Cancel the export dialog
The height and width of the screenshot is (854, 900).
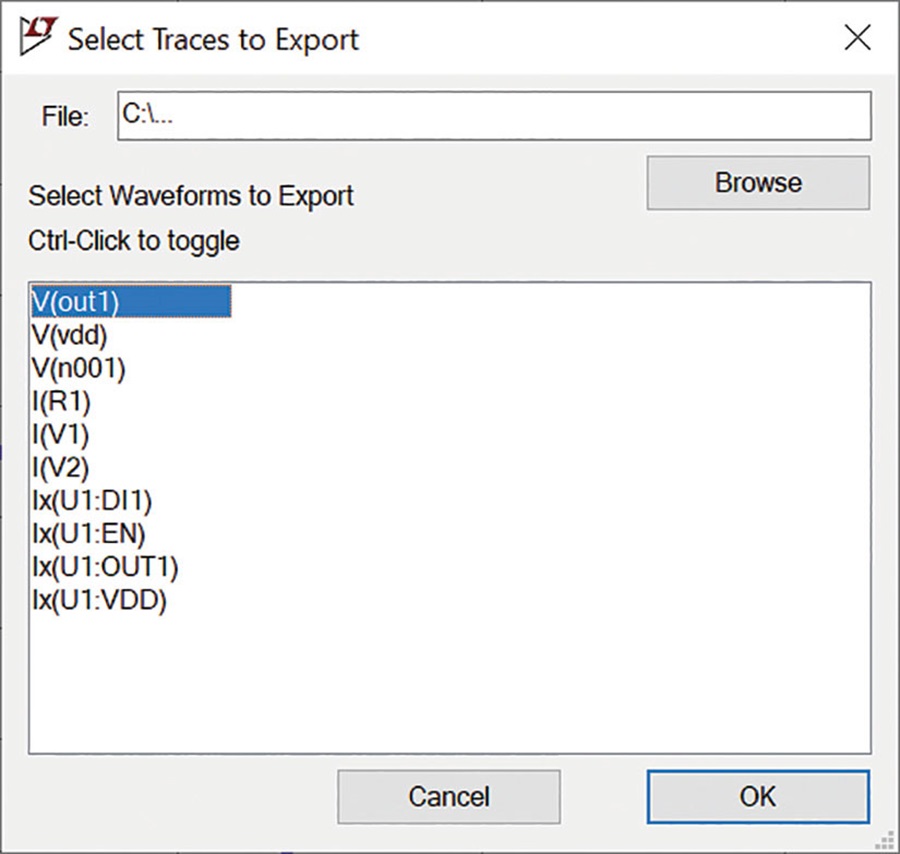tap(449, 797)
